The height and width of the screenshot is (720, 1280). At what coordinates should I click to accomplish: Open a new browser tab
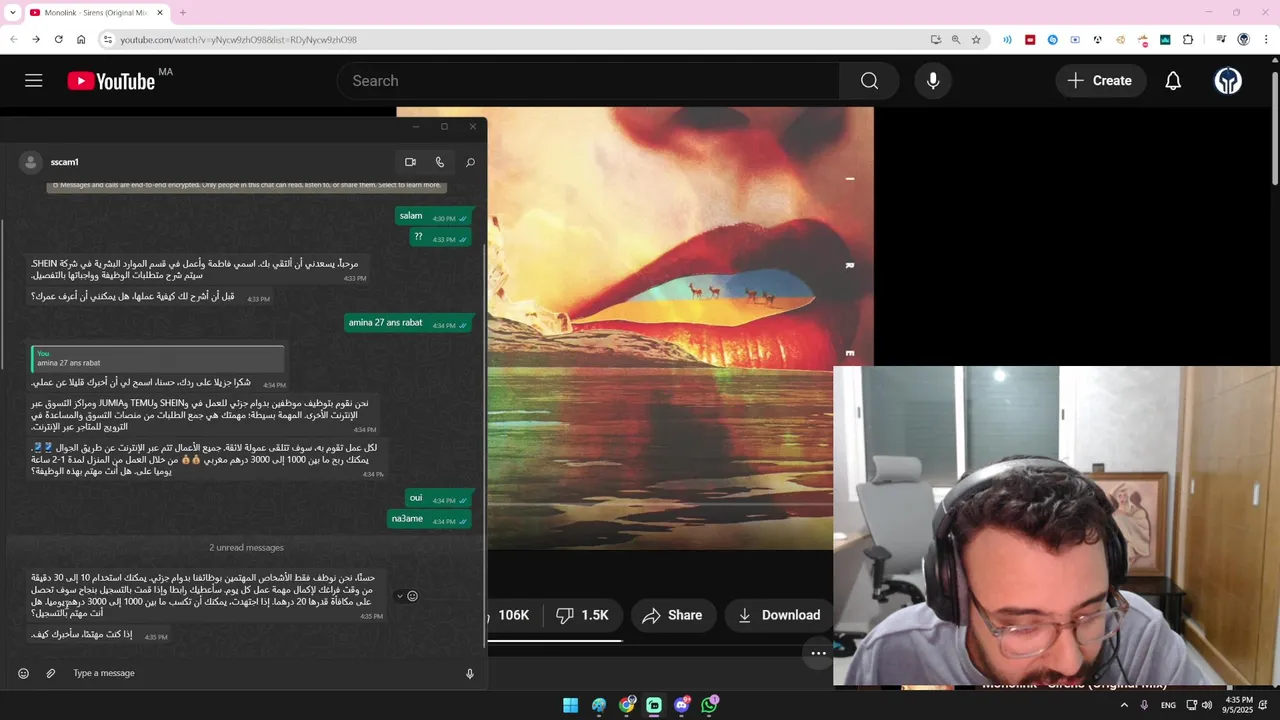182,13
